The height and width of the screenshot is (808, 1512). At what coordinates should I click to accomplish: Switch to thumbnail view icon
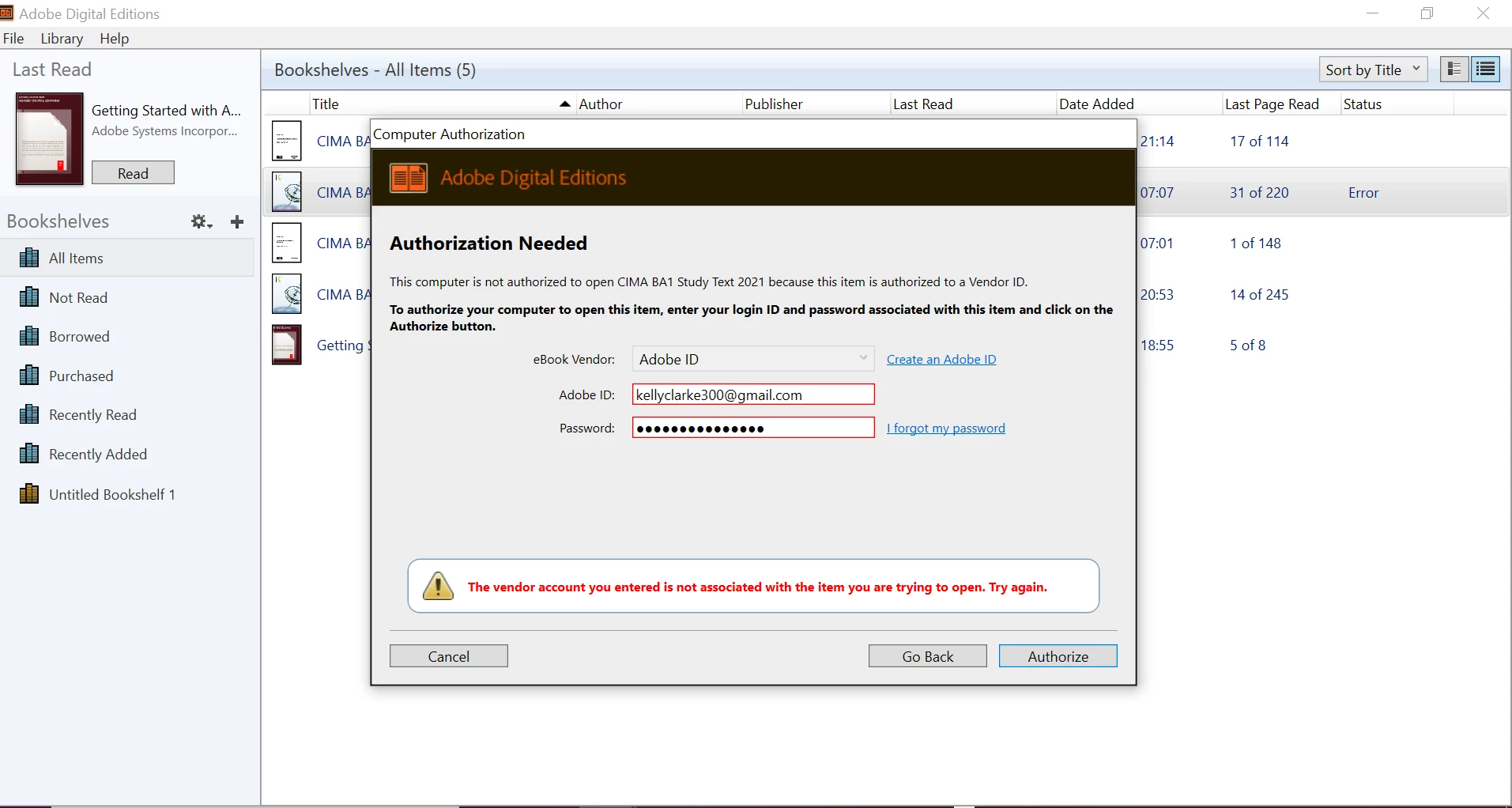pos(1454,70)
